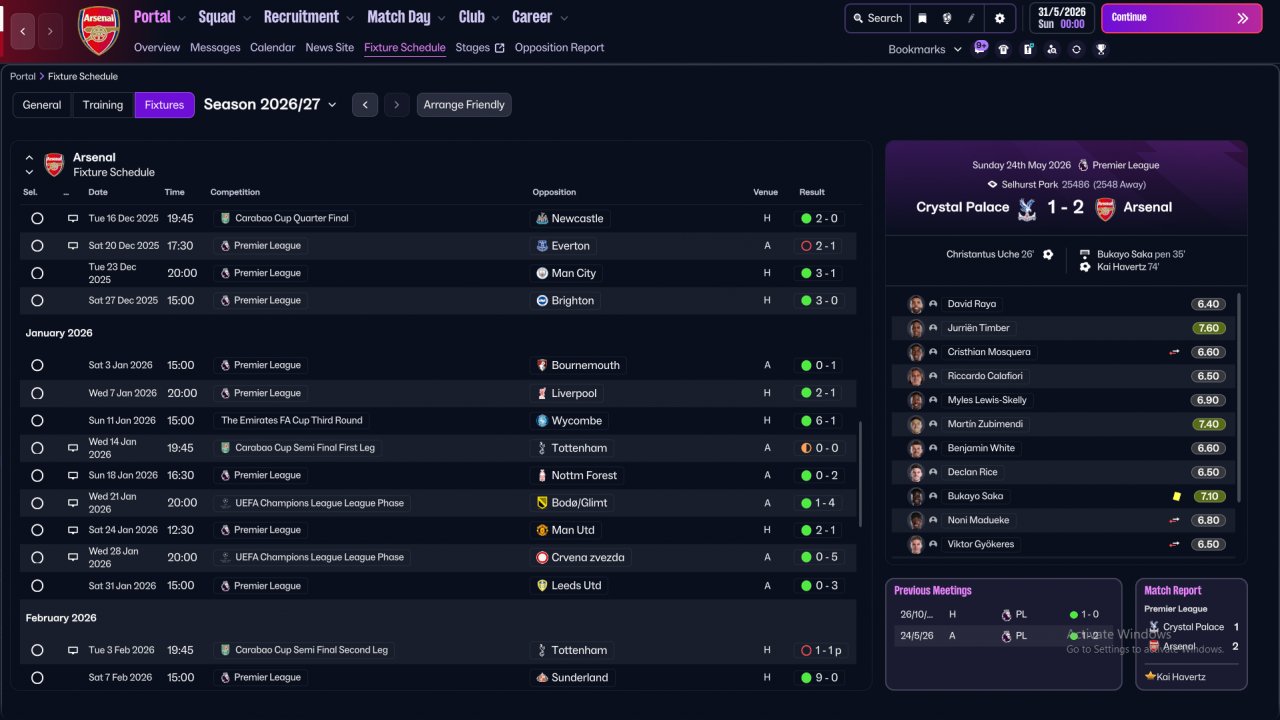Open the globe icon beside Search
1280x720 pixels.
click(946, 18)
